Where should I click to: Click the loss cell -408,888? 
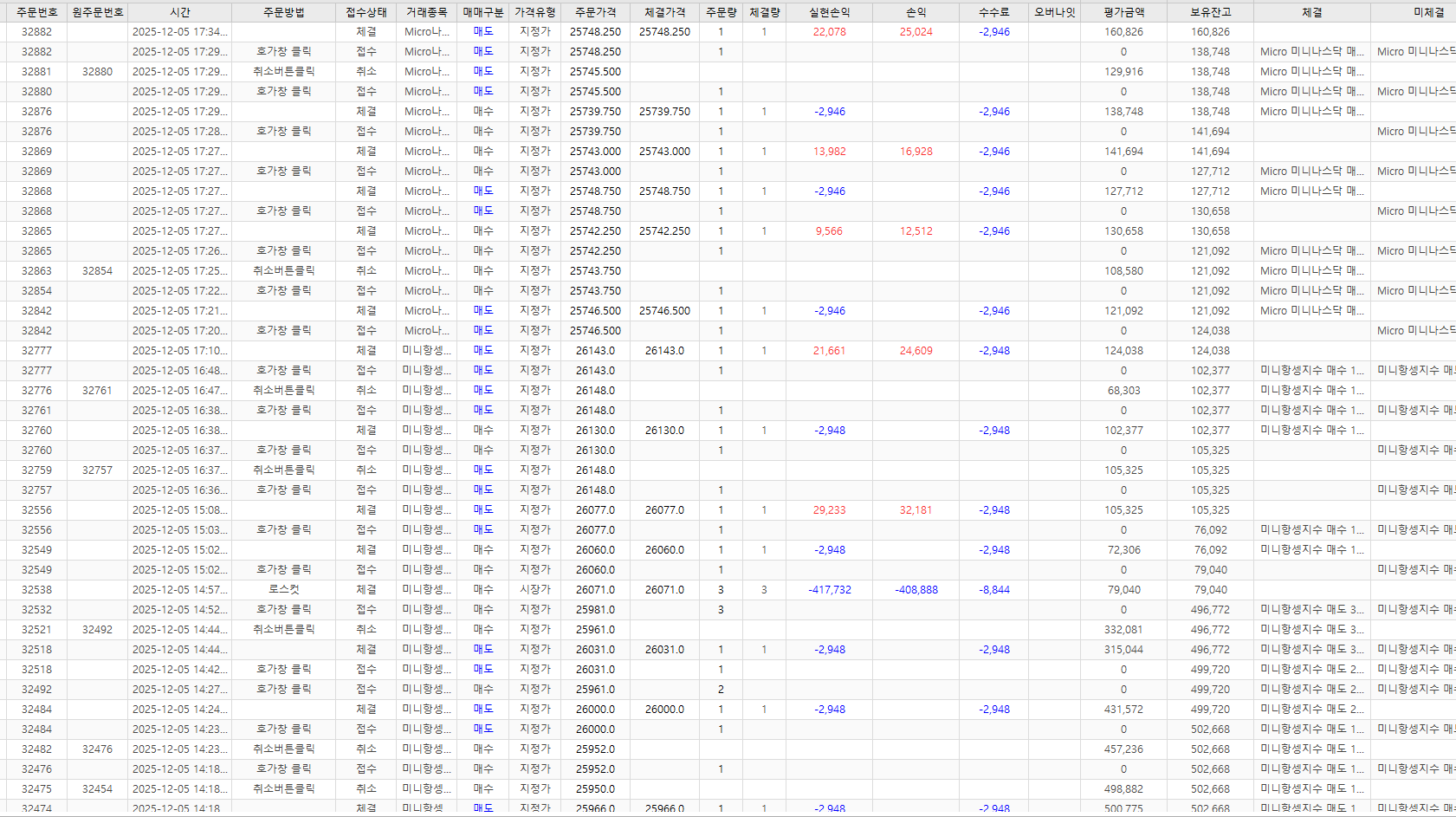tap(916, 590)
